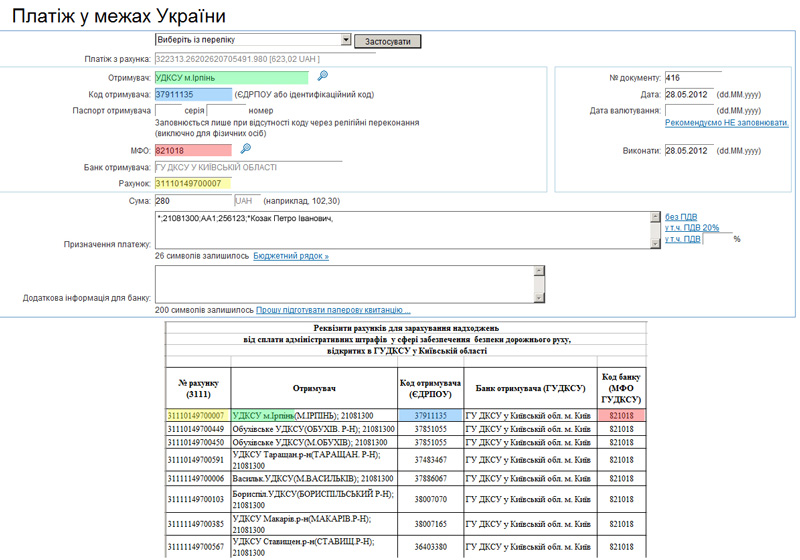Click table cell 31110149700450
Viewport: 800px width, 560px height.
pyautogui.click(x=198, y=442)
